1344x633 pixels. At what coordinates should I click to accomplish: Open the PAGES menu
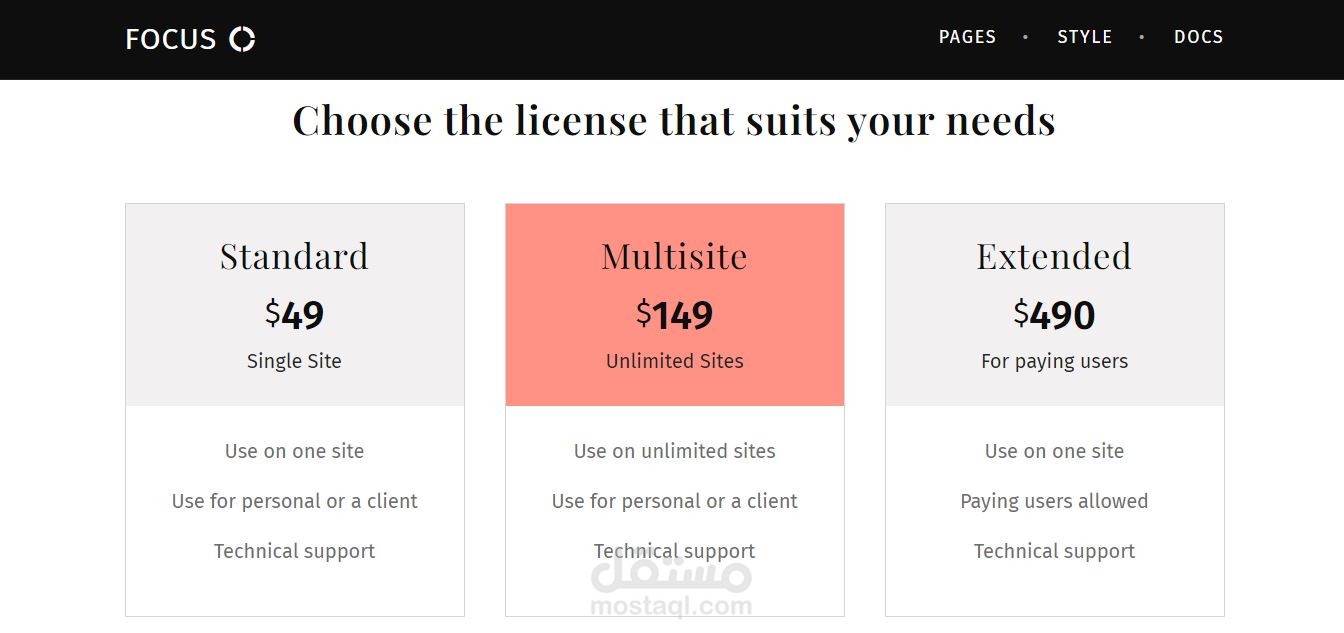pos(967,37)
